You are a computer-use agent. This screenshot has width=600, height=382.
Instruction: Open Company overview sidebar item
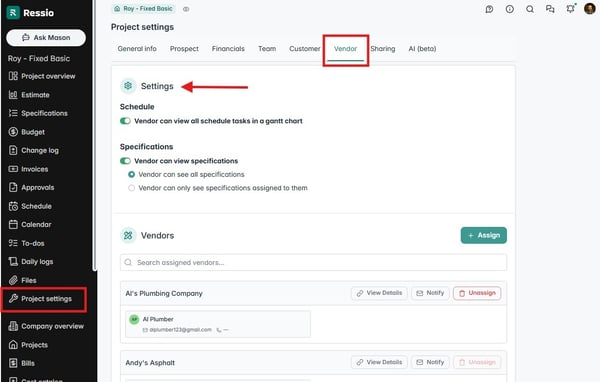46,326
